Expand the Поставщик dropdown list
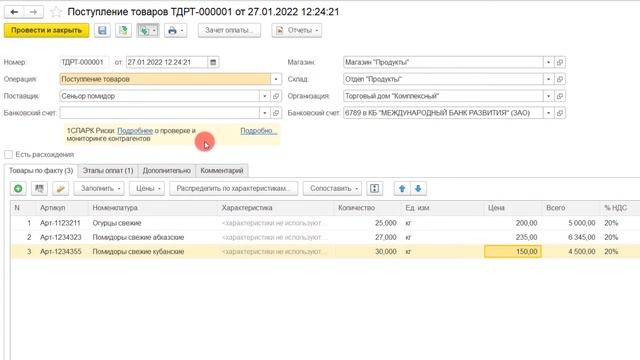 click(x=264, y=96)
